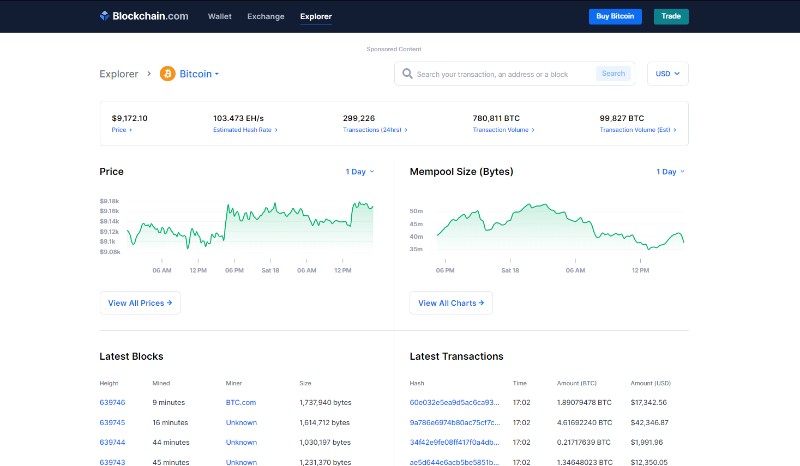The width and height of the screenshot is (800, 466).
Task: Open transaction hash starting 34f42e9f
Action: 455,442
